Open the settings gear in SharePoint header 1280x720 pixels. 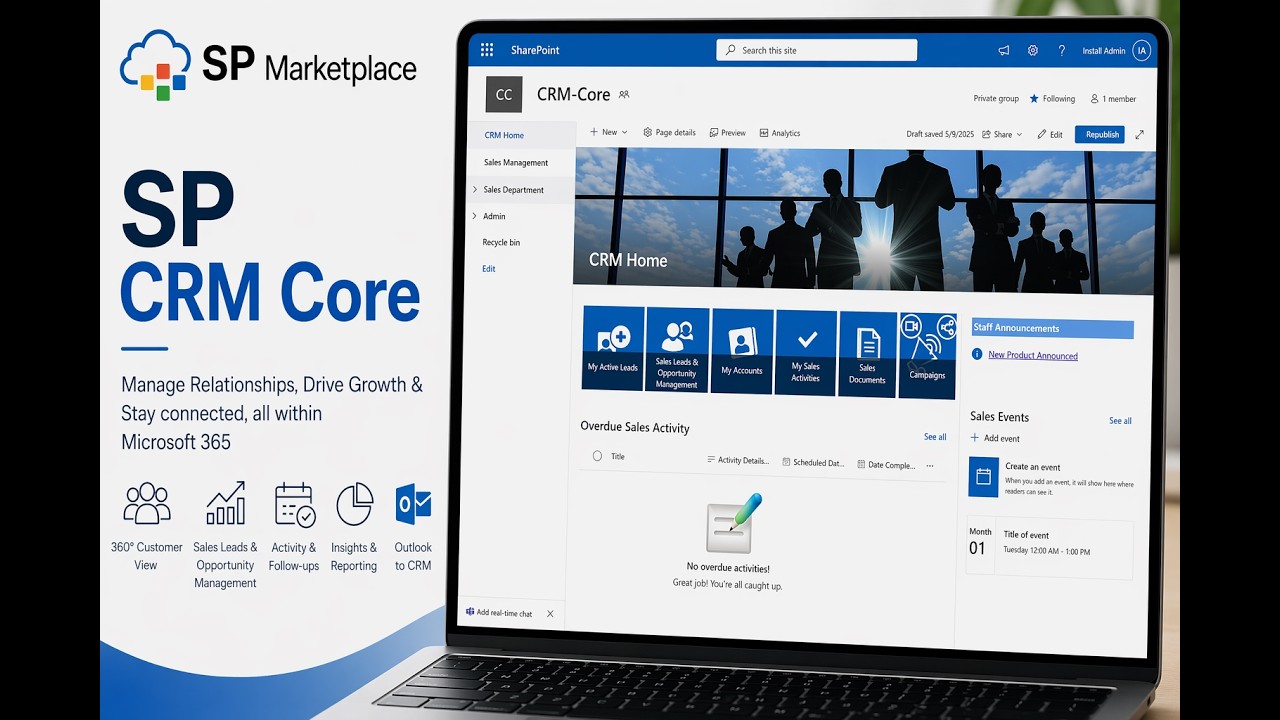[1033, 51]
